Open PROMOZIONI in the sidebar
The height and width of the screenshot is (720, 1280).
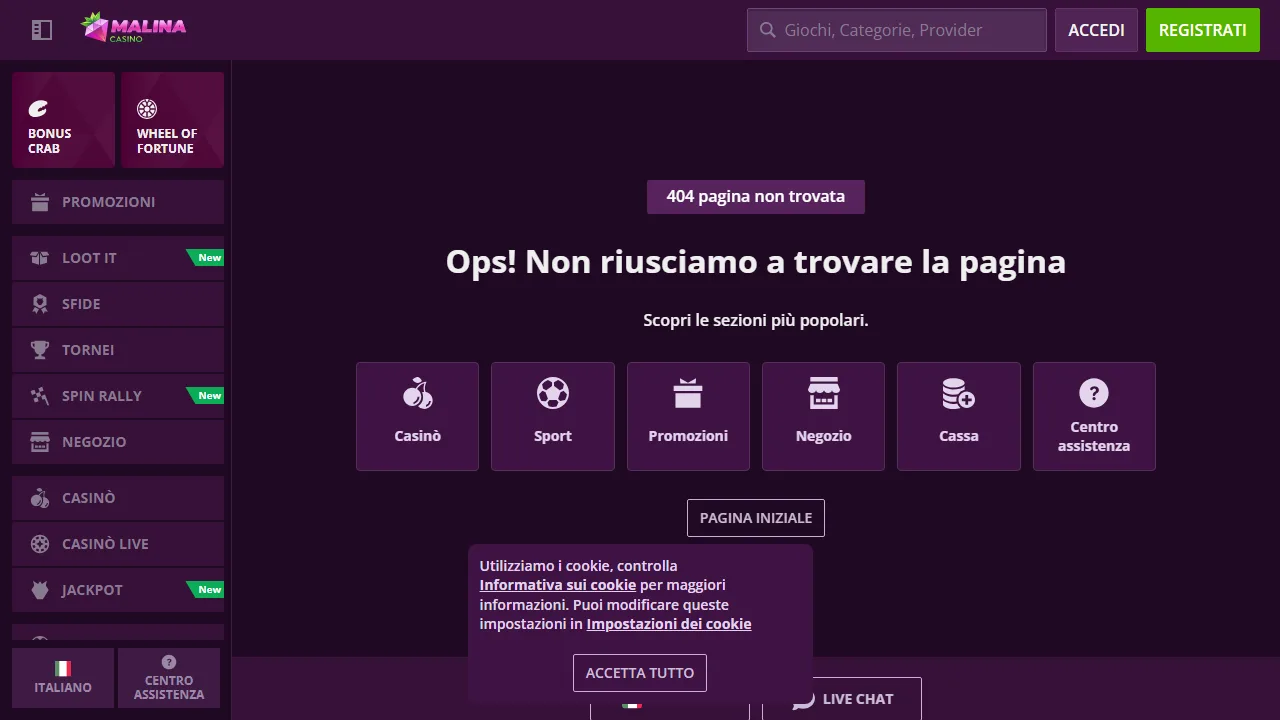tap(118, 202)
